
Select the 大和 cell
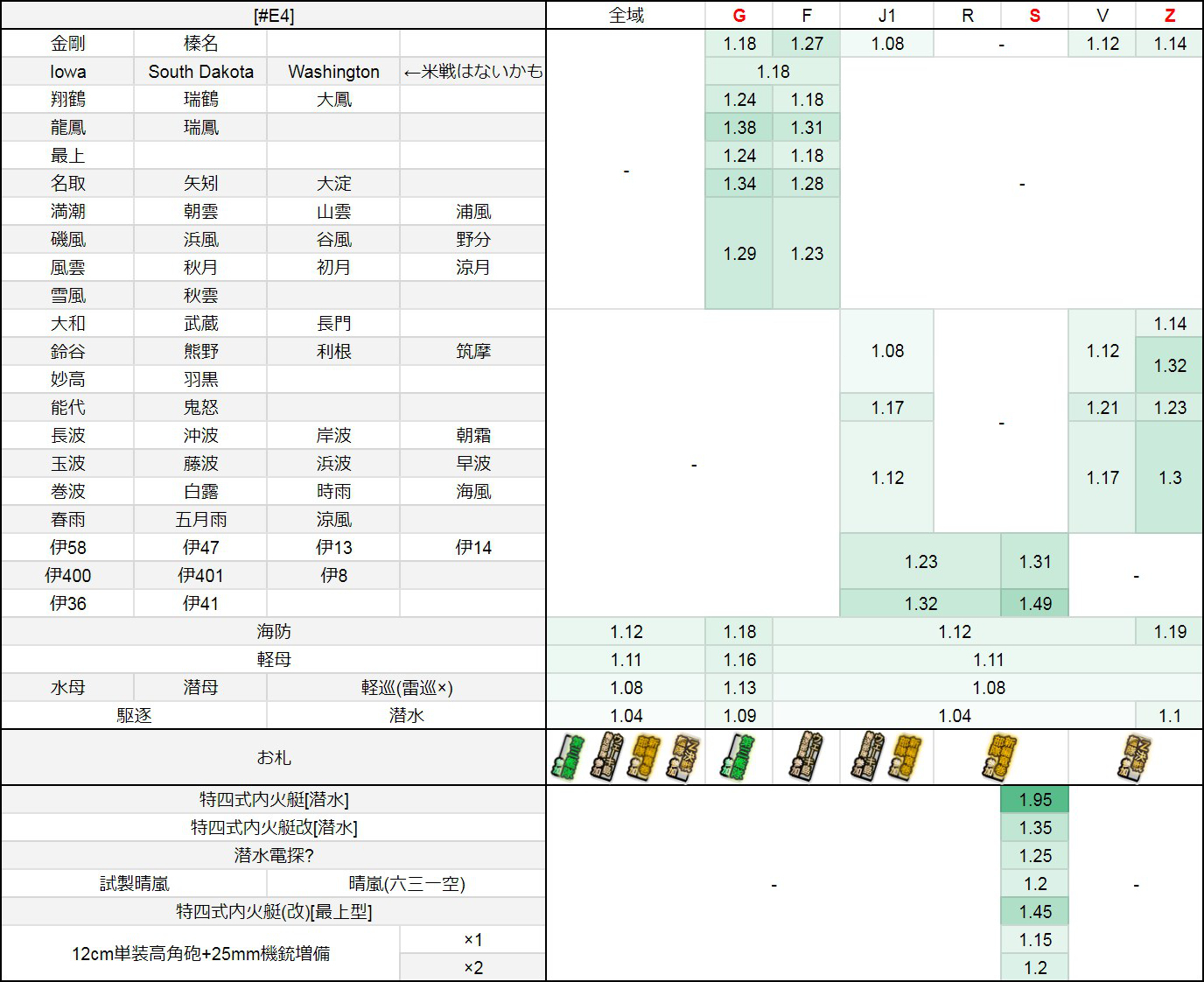tap(68, 324)
